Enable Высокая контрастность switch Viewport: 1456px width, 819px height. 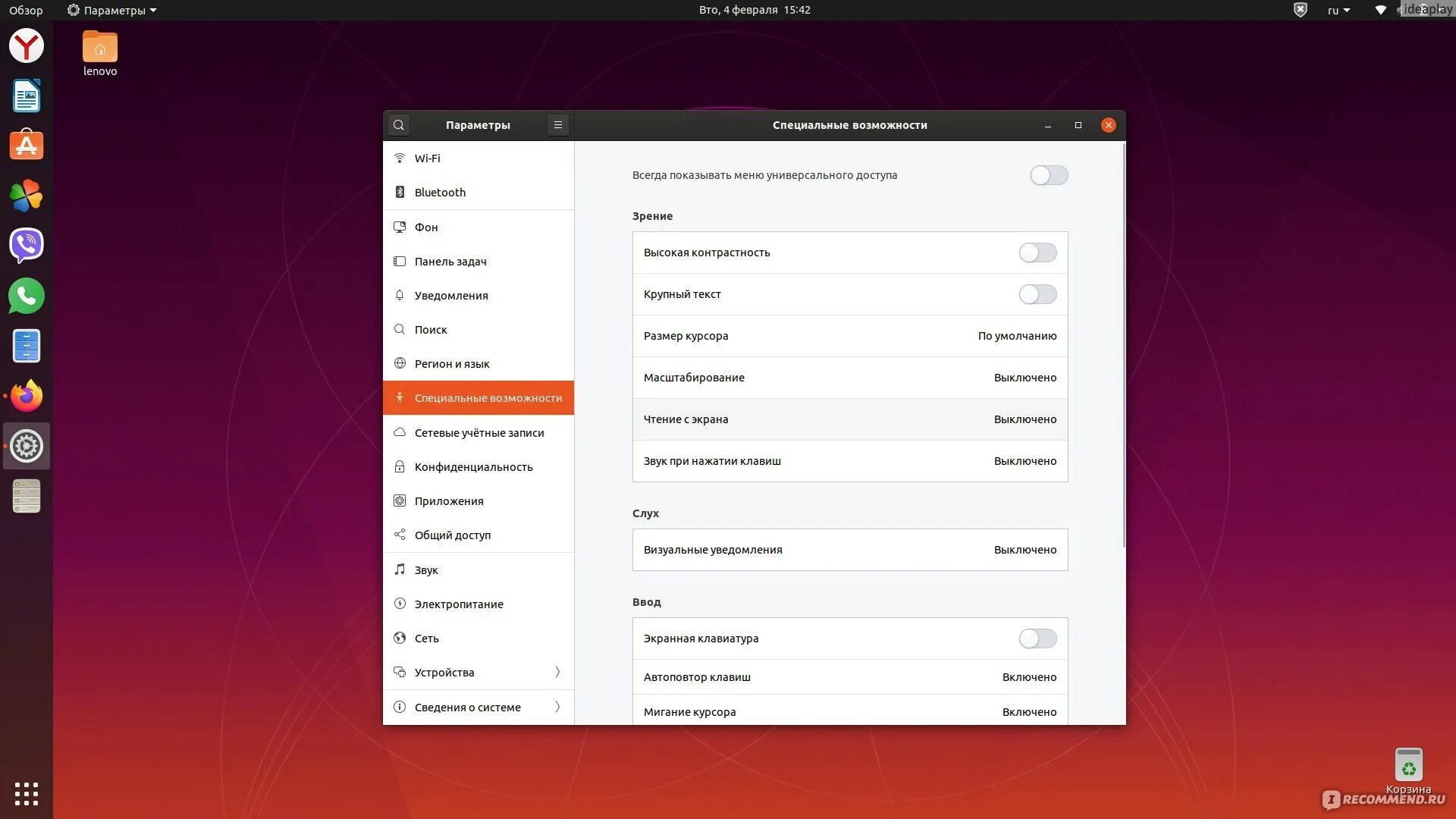1037,253
